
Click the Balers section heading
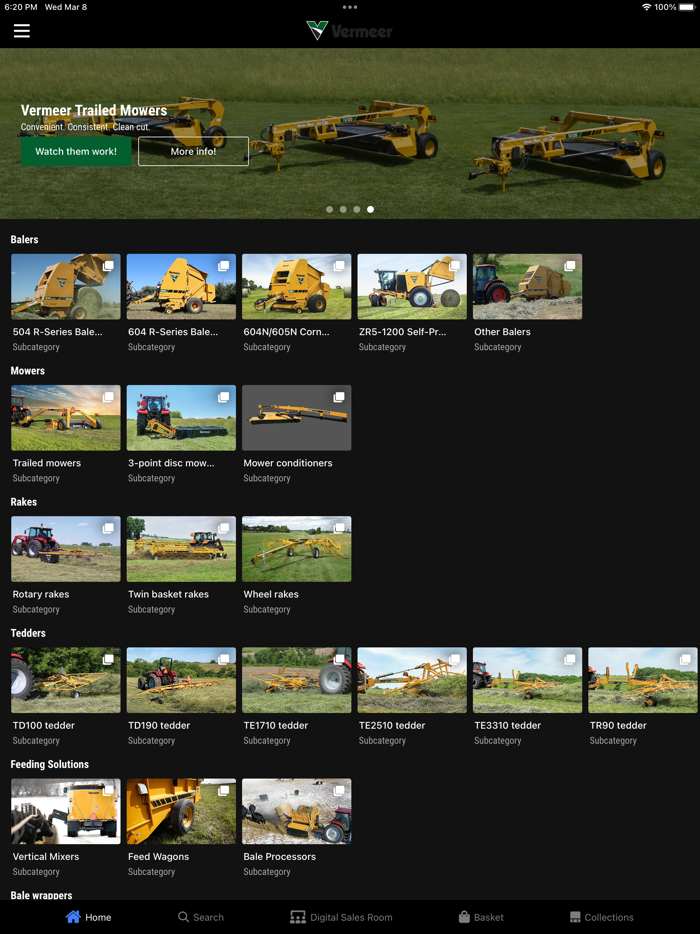click(24, 239)
